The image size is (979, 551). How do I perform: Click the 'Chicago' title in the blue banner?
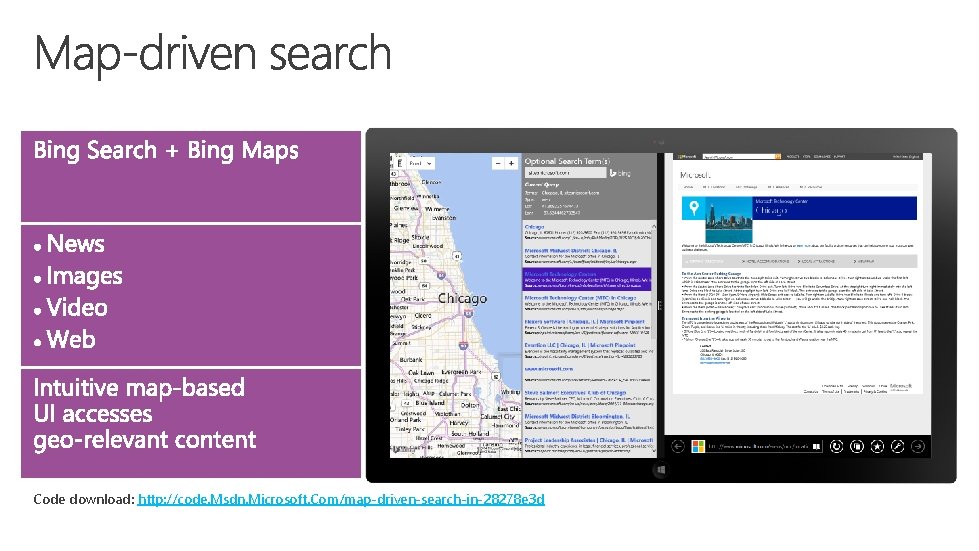[x=771, y=210]
